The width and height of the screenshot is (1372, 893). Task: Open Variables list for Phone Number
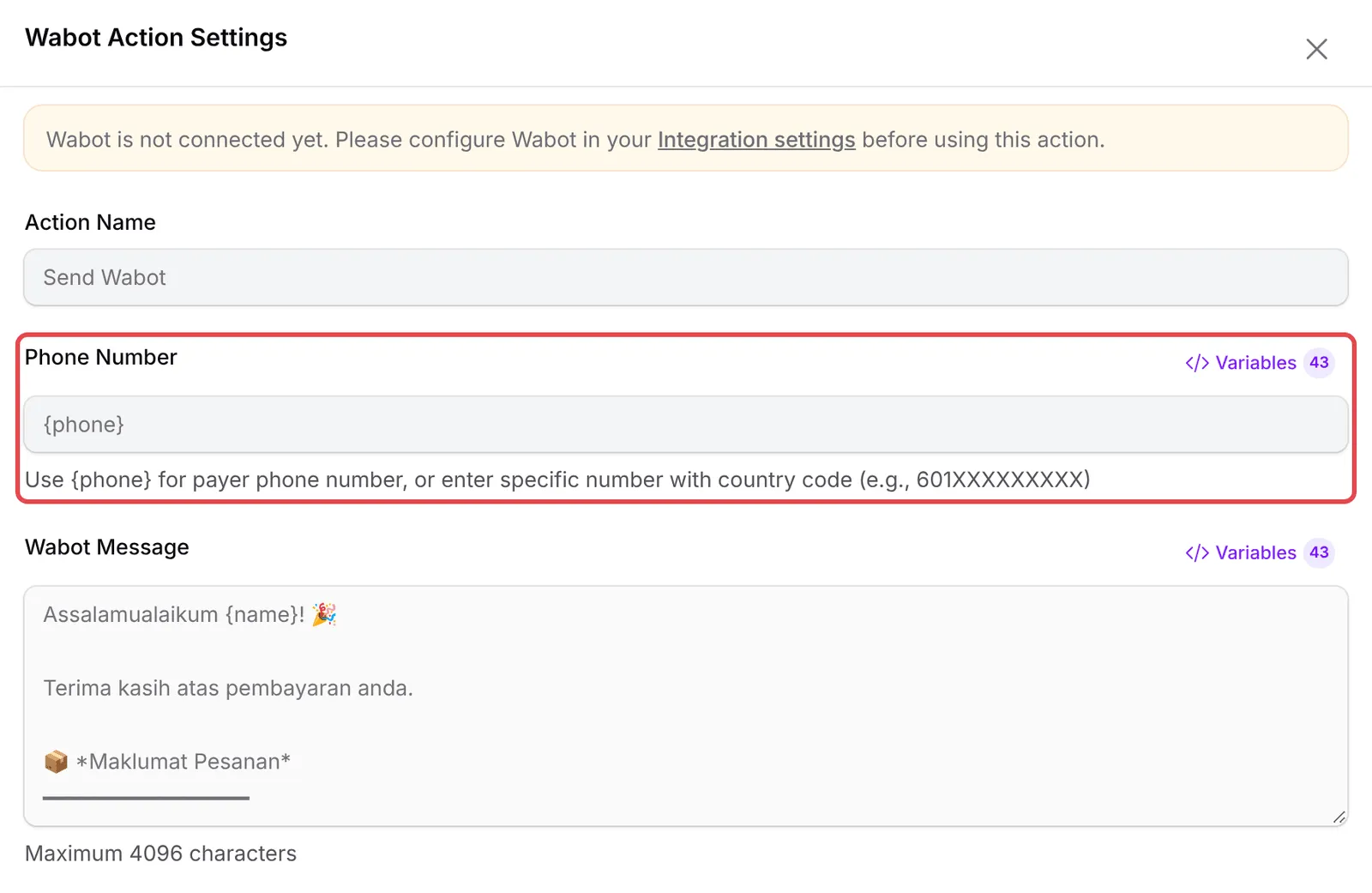coord(1259,363)
